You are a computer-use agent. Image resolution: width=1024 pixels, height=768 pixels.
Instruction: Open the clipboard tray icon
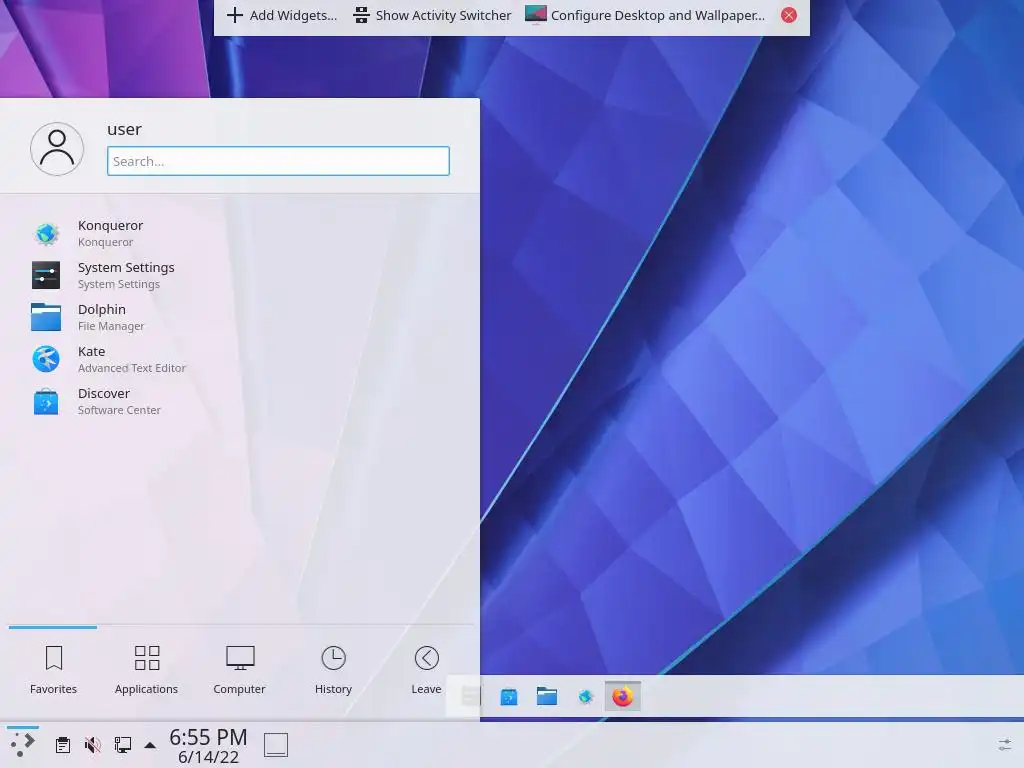(x=63, y=744)
